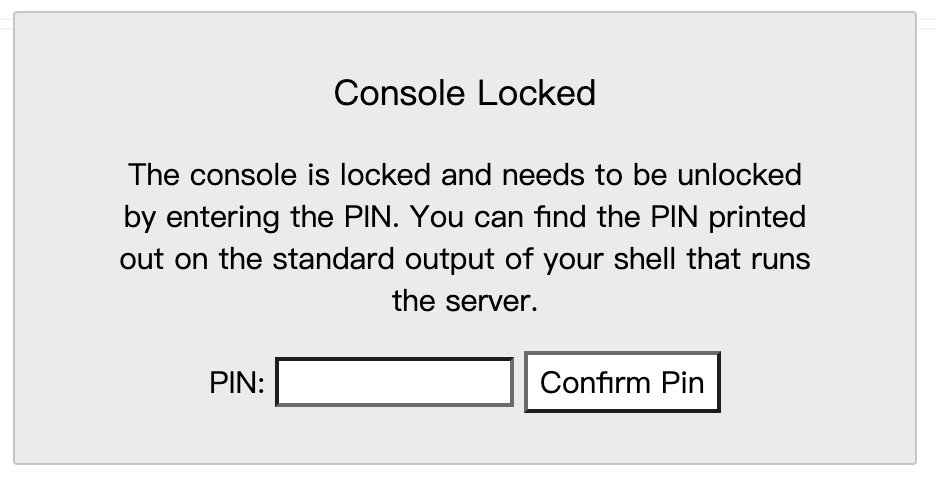Click the line starting "by entering the PIN"
936x482 pixels.
coord(465,217)
